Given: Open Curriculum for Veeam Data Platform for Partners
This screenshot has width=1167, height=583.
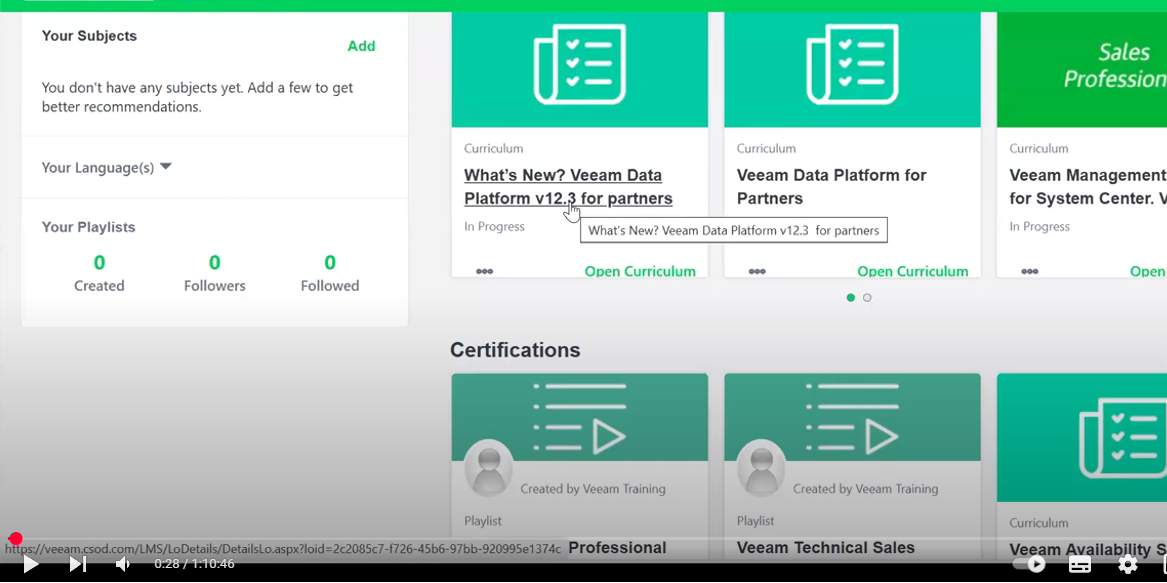Looking at the screenshot, I should 912,271.
